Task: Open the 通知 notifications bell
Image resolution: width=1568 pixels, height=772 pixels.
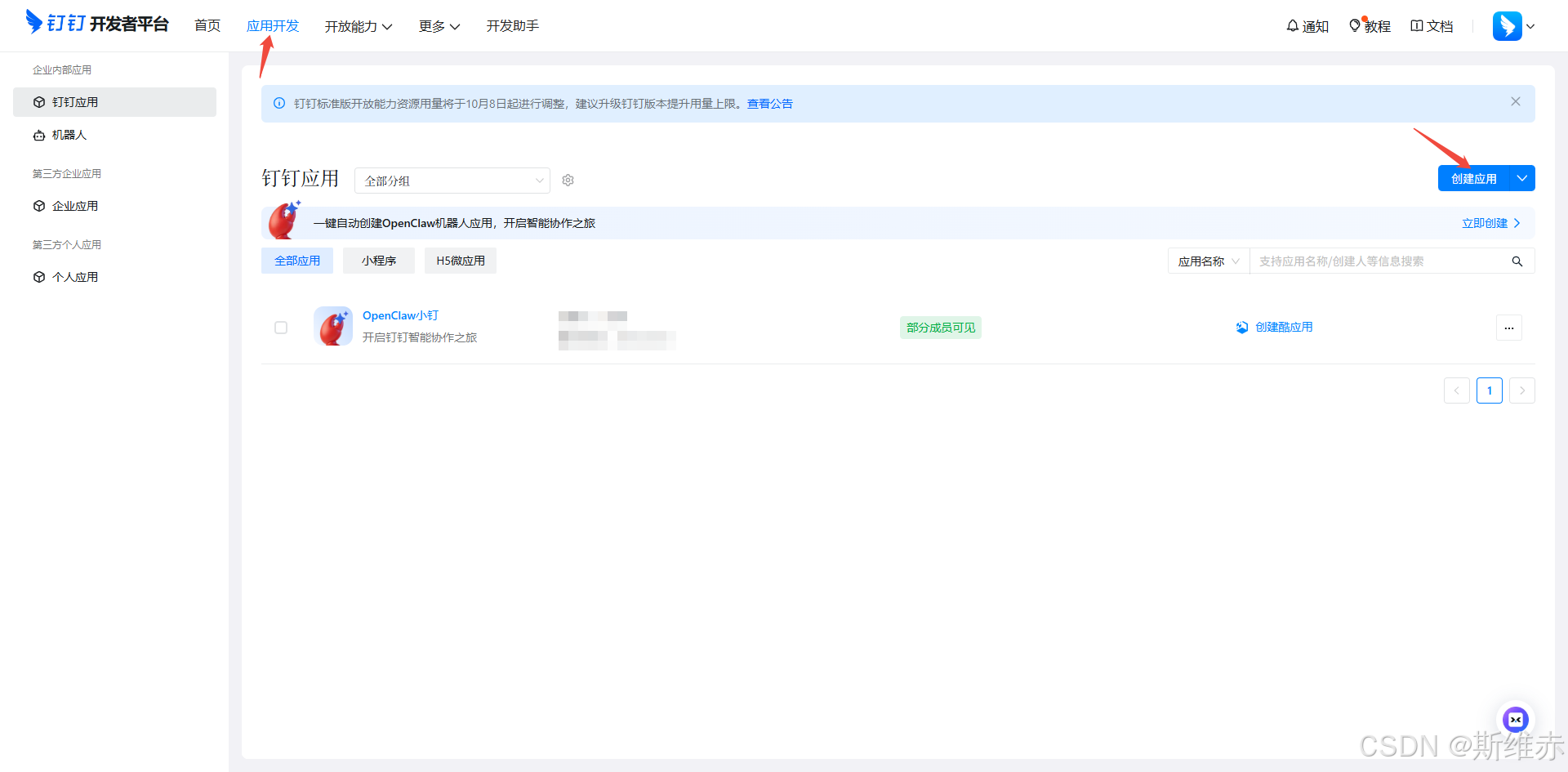Action: click(1307, 26)
